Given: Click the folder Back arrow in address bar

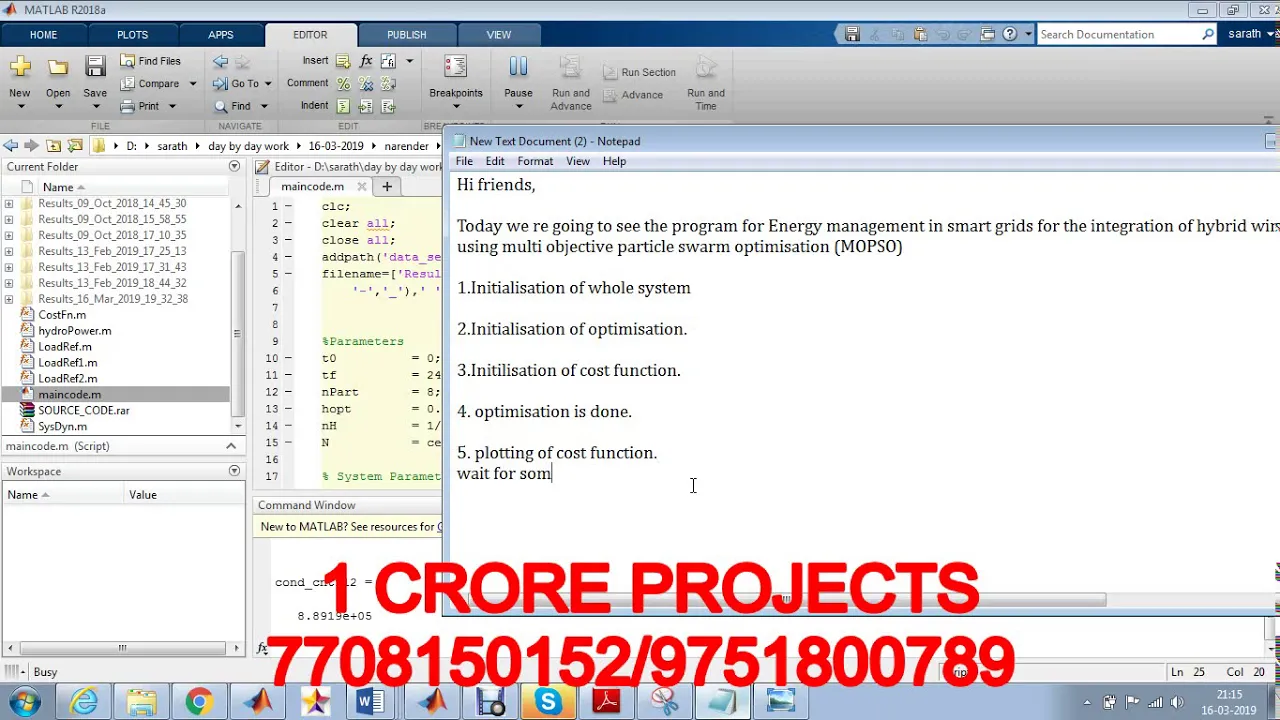Looking at the screenshot, I should point(10,146).
